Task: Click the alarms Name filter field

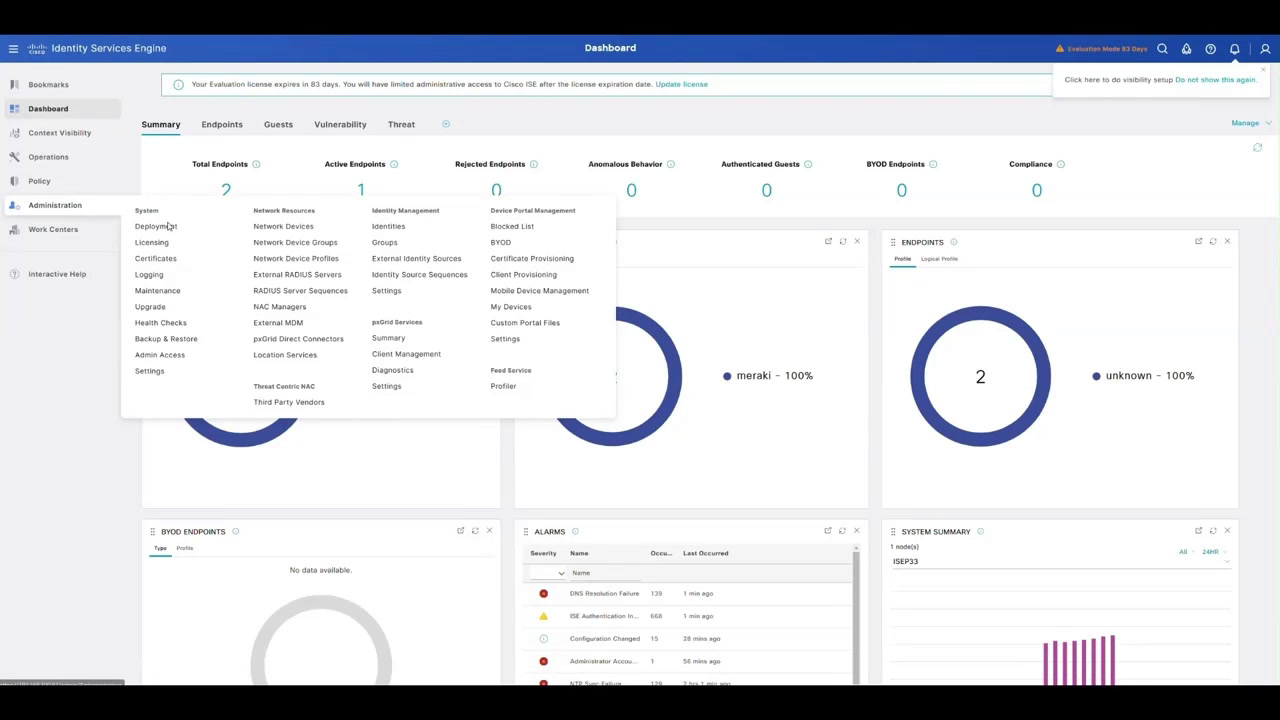Action: 606,573
